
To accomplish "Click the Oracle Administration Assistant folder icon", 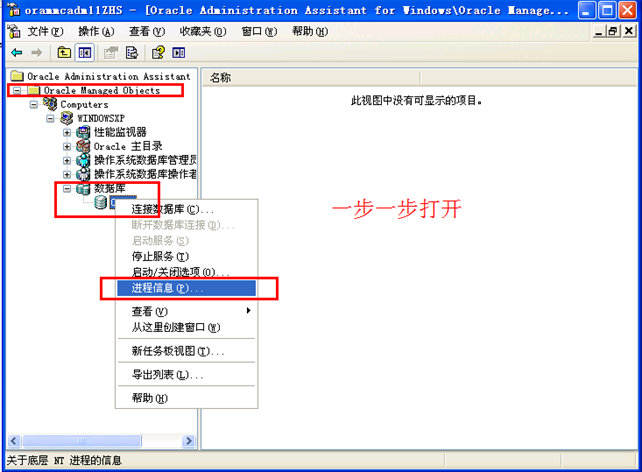I will click(17, 76).
